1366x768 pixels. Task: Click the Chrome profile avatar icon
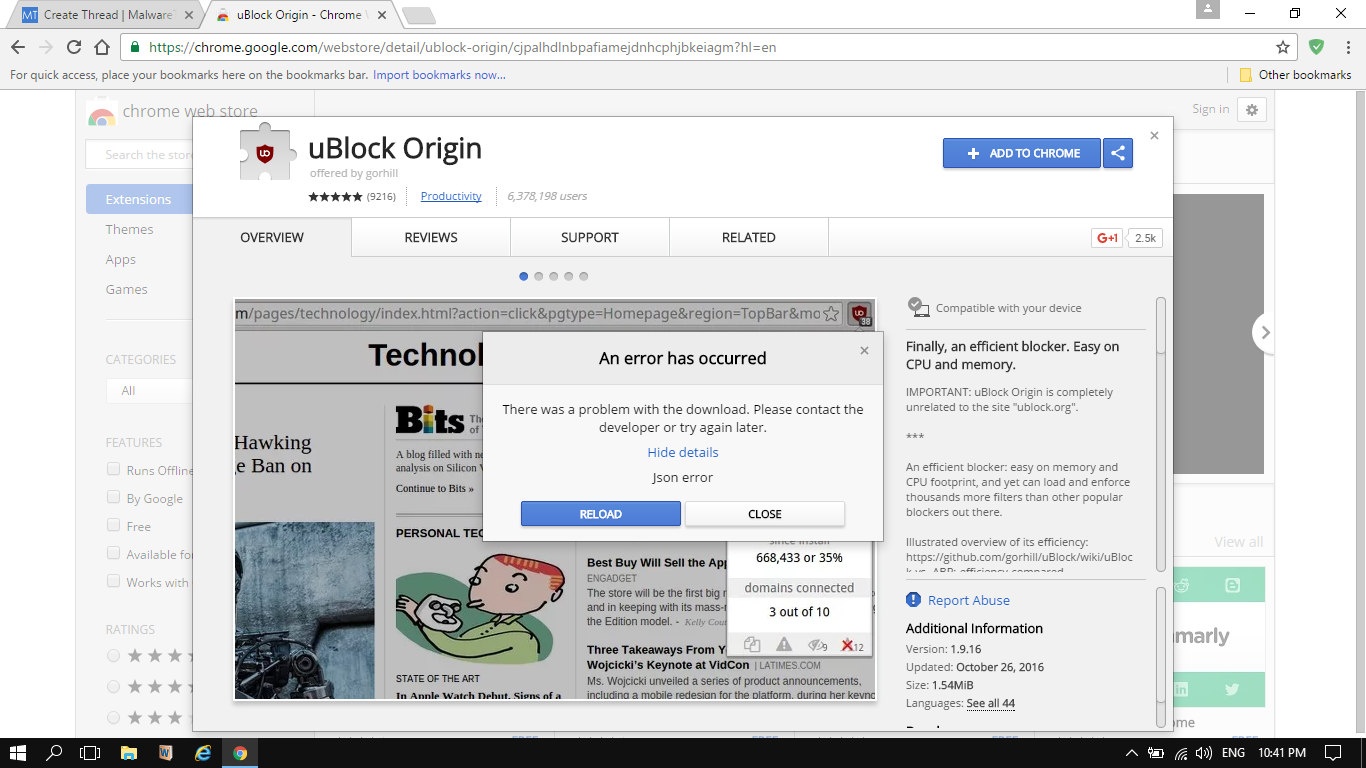pyautogui.click(x=1208, y=10)
